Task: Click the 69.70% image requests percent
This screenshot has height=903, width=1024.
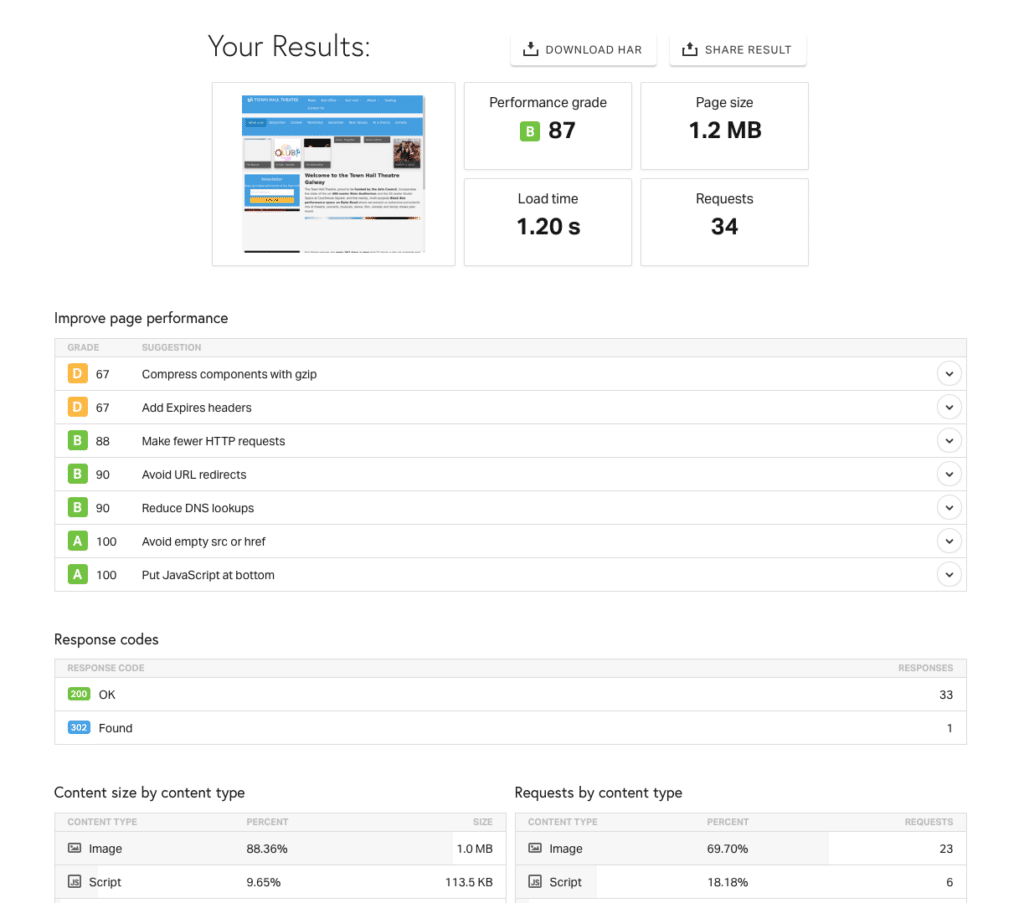Action: (x=728, y=849)
